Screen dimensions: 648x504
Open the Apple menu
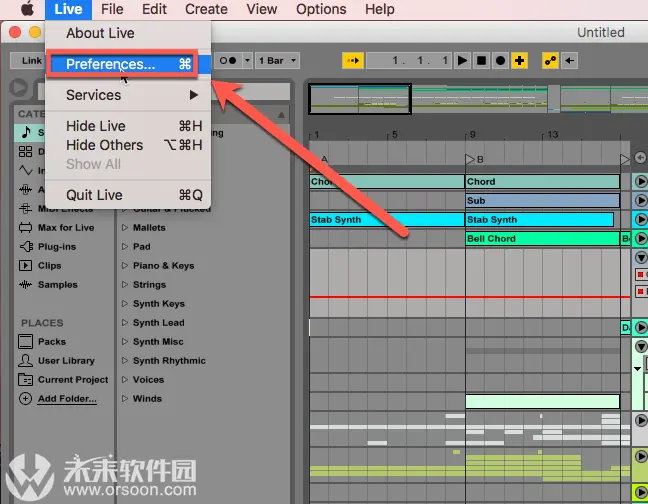pyautogui.click(x=27, y=9)
